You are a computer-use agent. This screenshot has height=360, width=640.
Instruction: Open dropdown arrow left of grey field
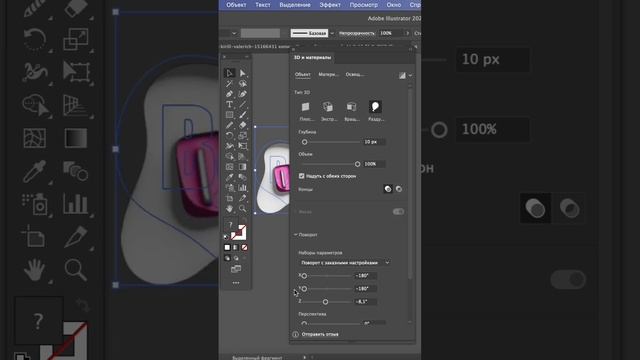(234, 33)
